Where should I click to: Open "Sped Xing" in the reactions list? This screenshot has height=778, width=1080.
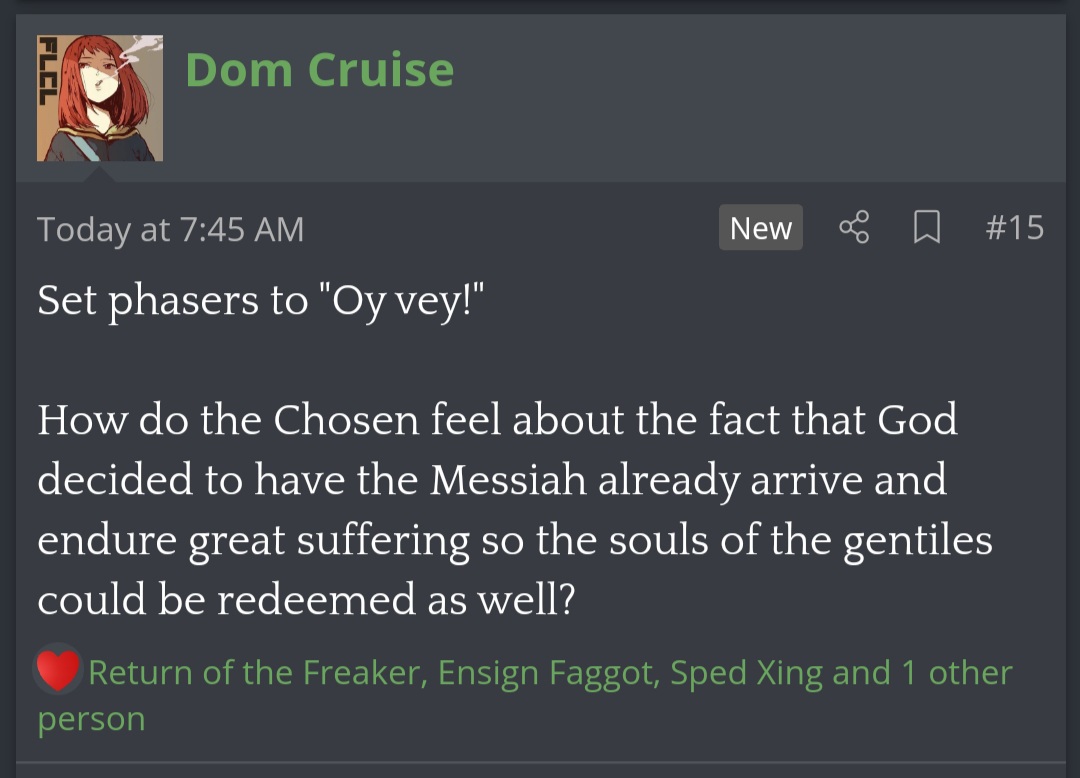pyautogui.click(x=746, y=672)
